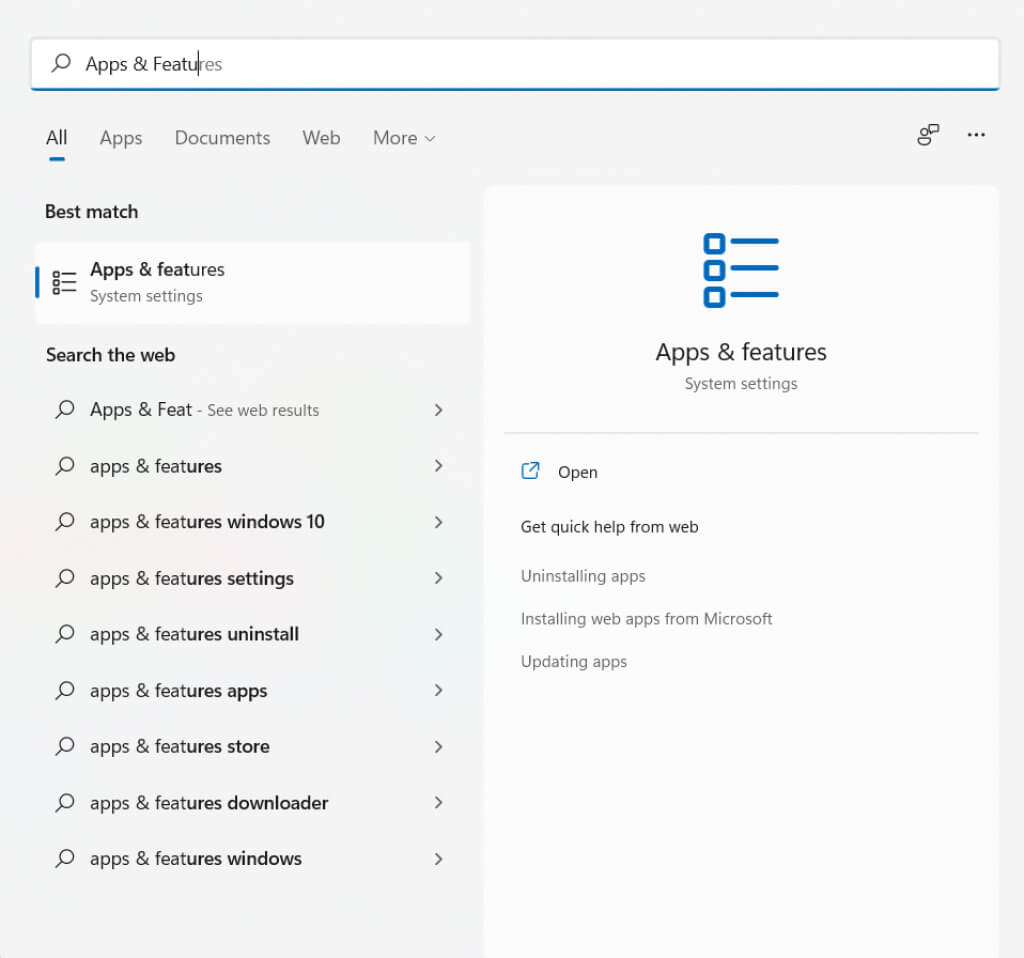Click the large Apps & features preview icon
The width and height of the screenshot is (1024, 958).
(741, 270)
